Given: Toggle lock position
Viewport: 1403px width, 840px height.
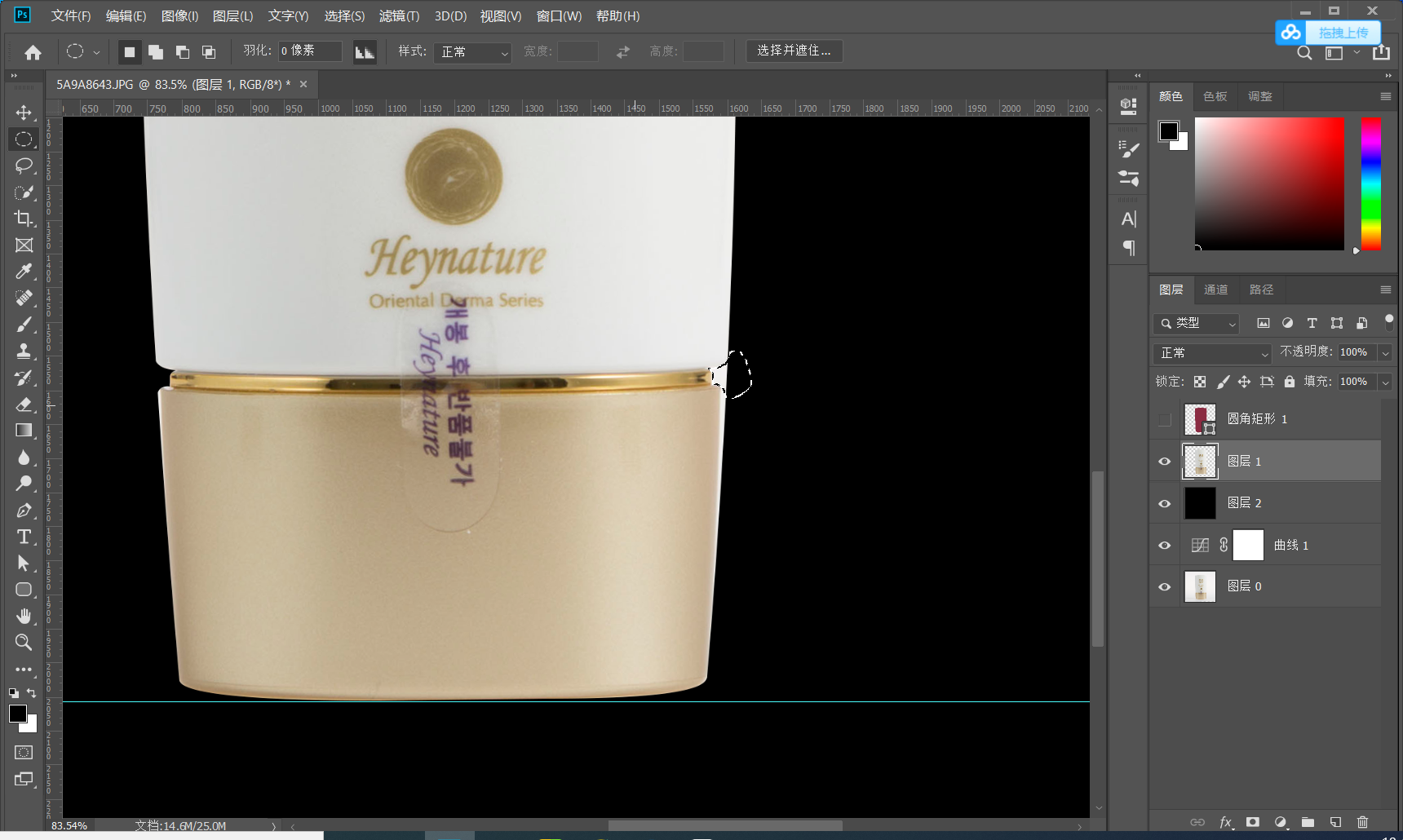Looking at the screenshot, I should pos(1244,382).
